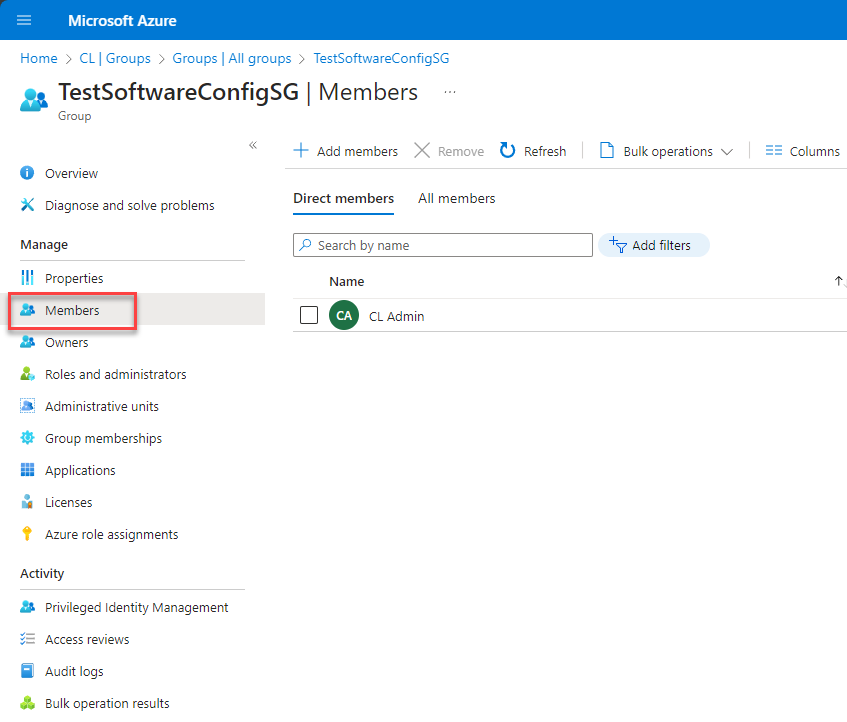
Task: Open the CL Admin member entry
Action: tap(396, 316)
